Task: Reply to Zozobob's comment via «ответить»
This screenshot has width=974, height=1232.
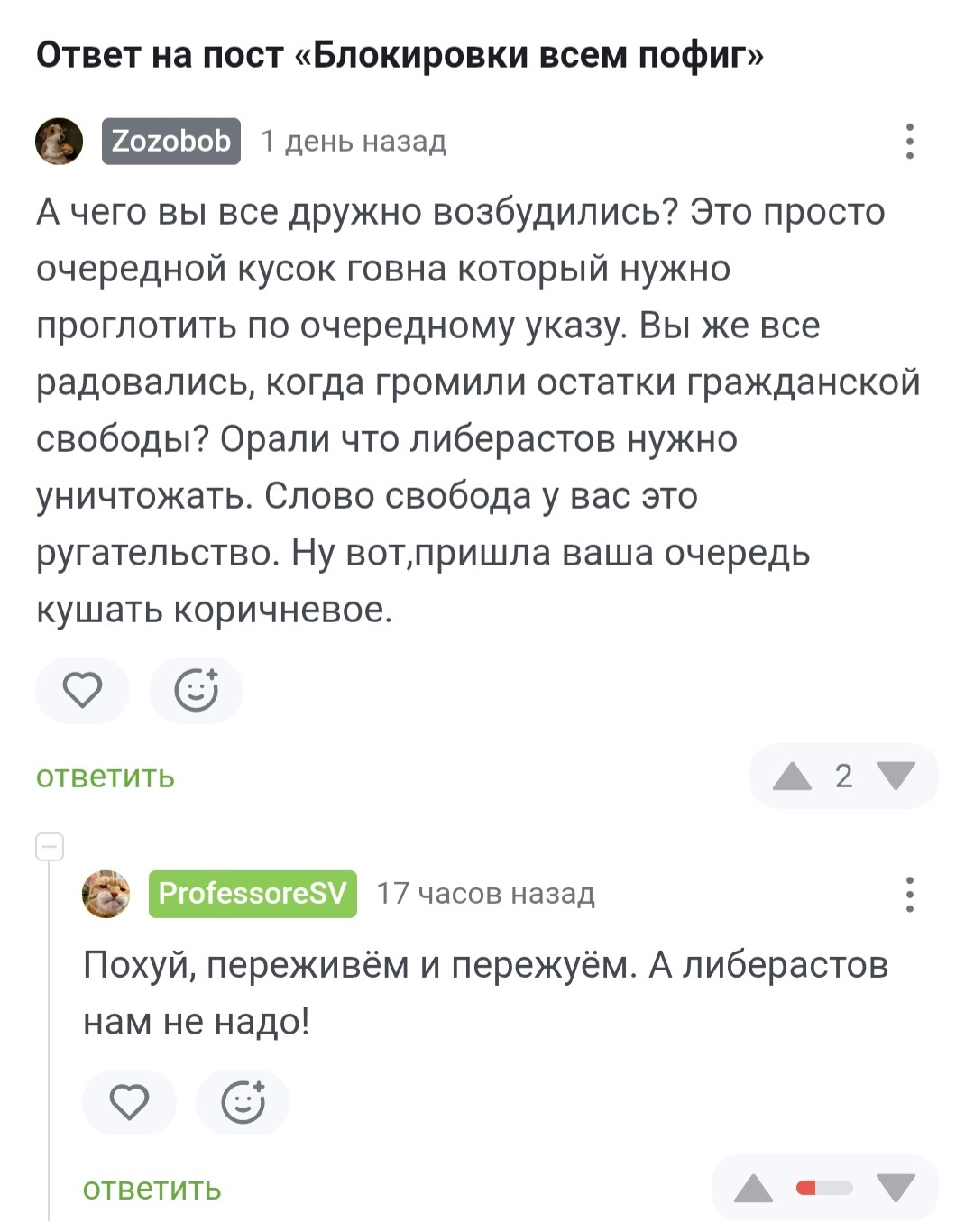Action: [105, 777]
